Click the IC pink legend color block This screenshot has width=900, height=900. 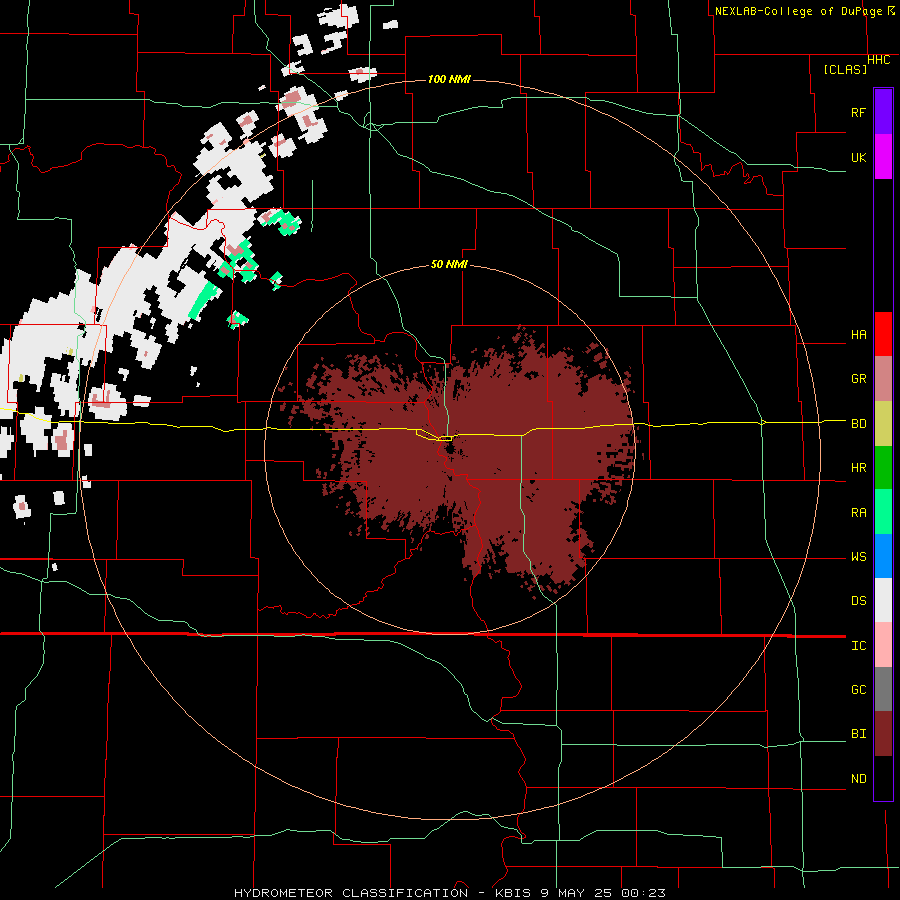pos(883,645)
